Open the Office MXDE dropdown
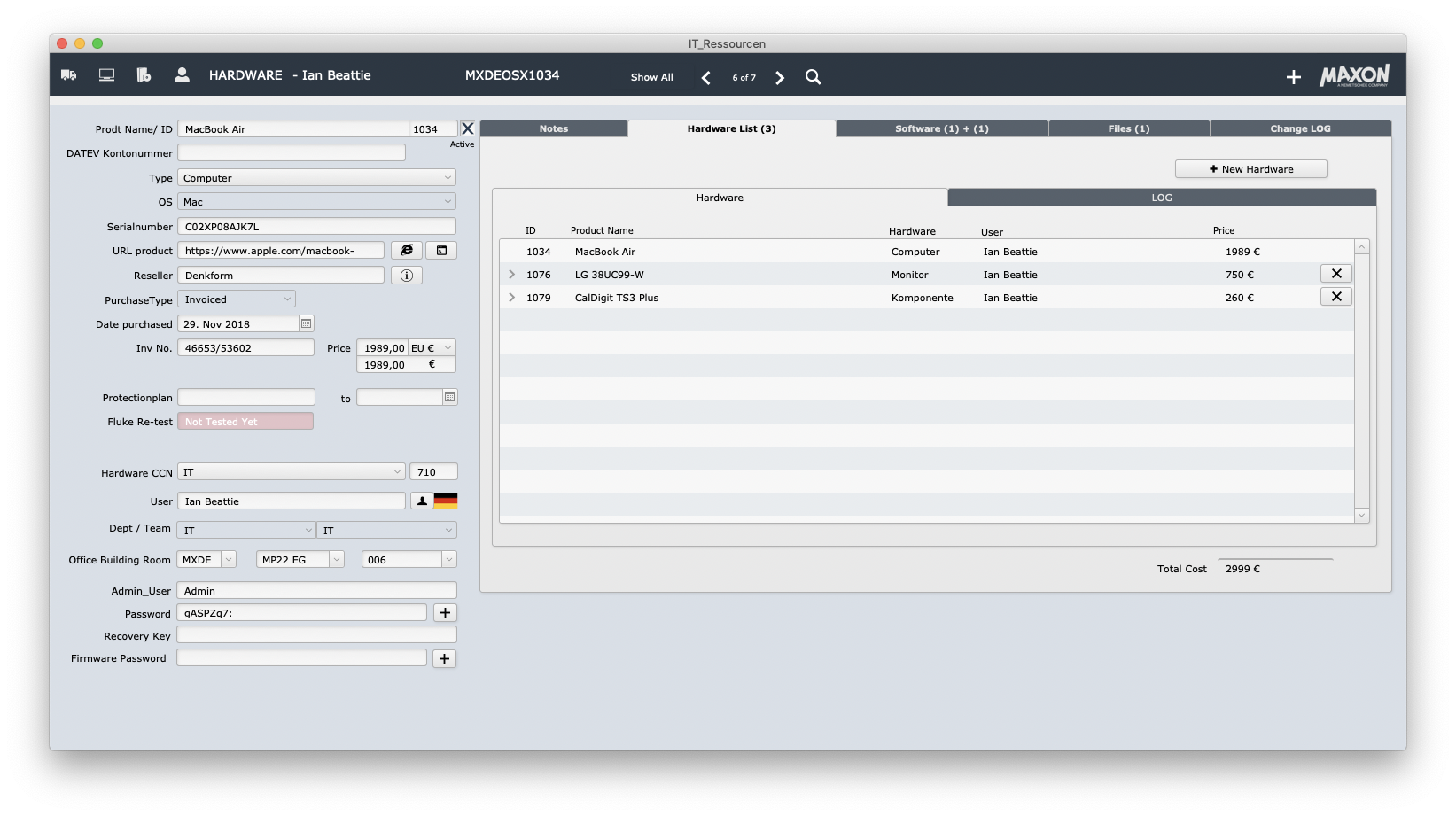Screen dimensions: 1456x816 point(206,560)
